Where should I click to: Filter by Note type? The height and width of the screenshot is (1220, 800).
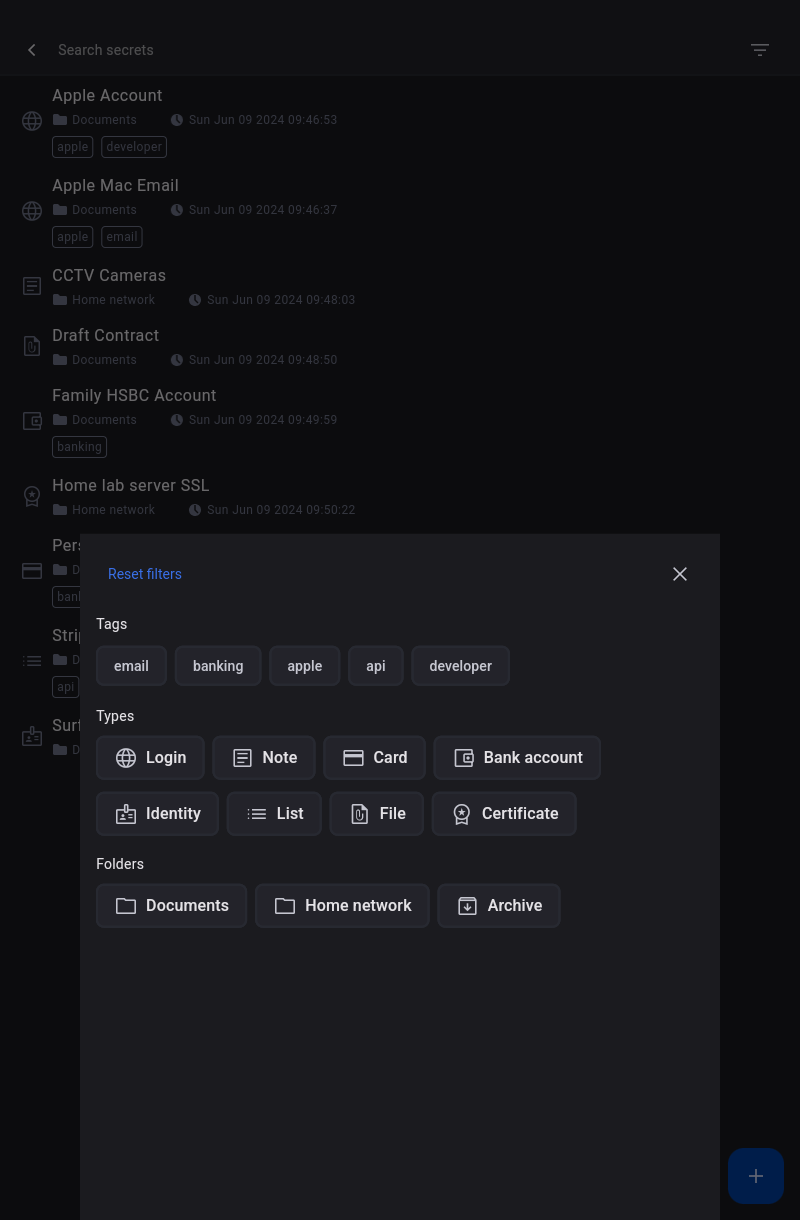pyautogui.click(x=264, y=758)
